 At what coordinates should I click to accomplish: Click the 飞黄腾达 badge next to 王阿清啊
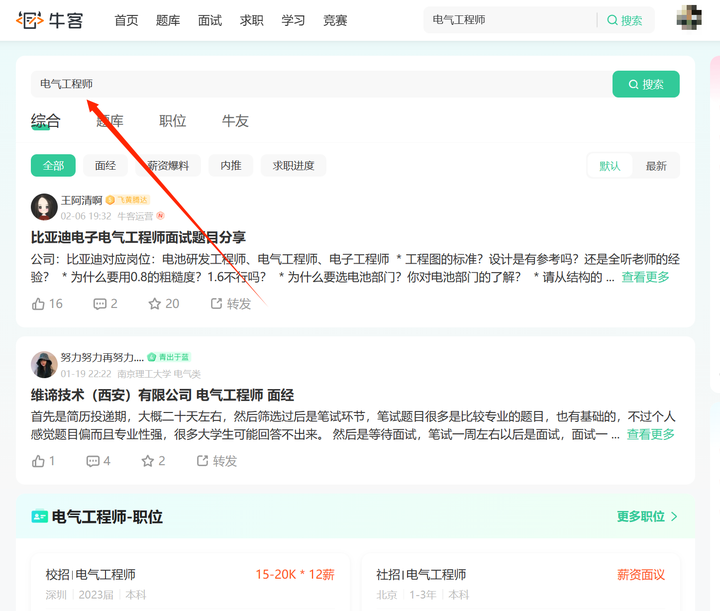[128, 200]
